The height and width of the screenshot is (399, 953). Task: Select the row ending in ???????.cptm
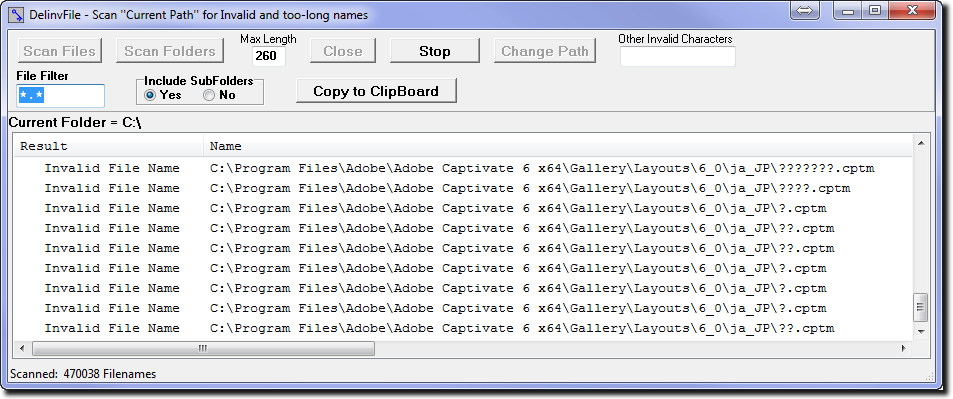coord(463,168)
